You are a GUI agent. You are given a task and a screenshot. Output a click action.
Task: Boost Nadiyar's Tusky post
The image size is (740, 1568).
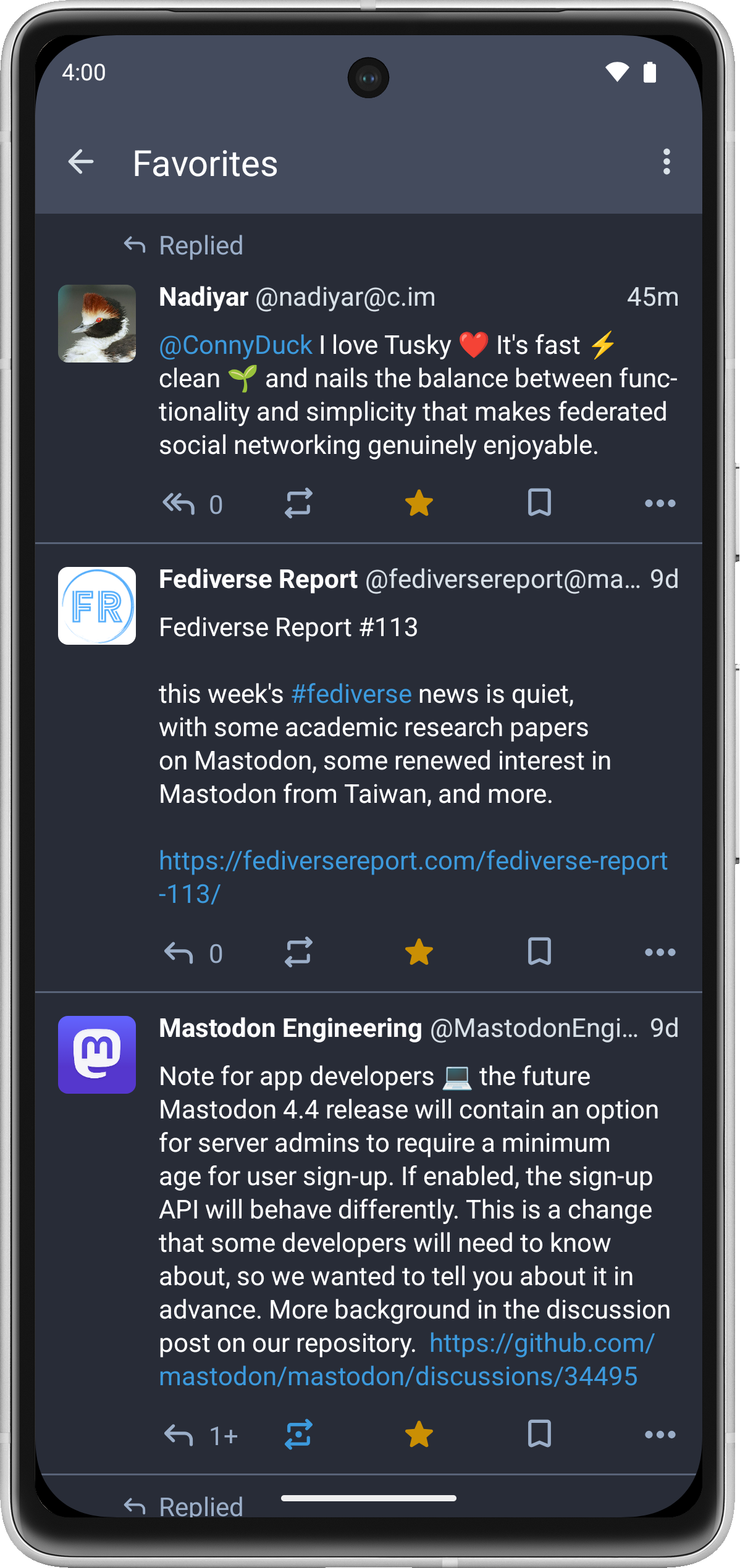coord(298,503)
